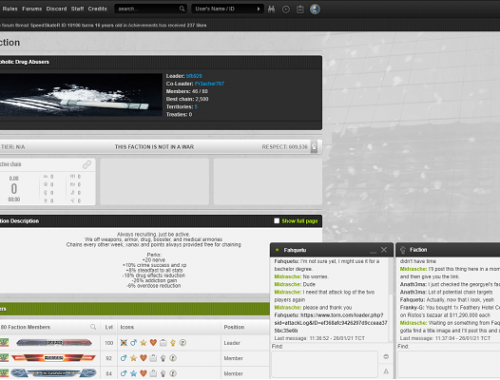Open the Co-Leader profile link
Viewport: 500px width, 380px height.
(209, 84)
